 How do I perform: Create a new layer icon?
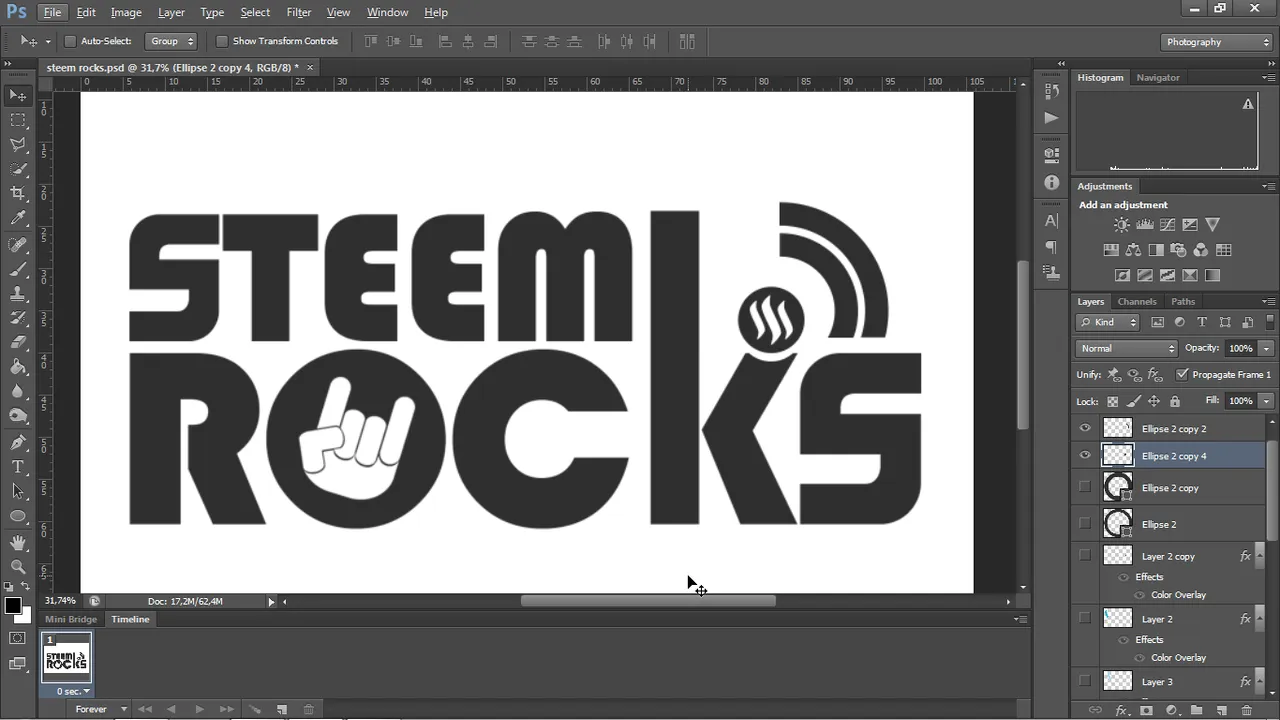(x=1221, y=710)
